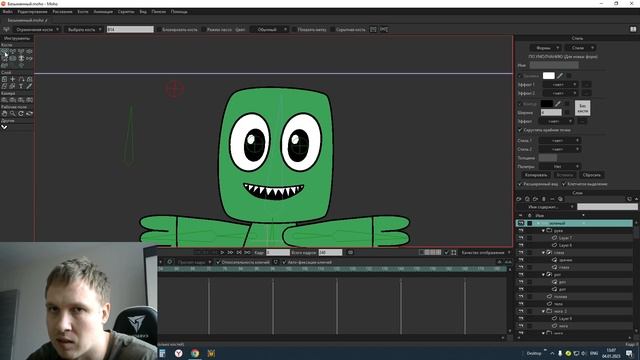
Task: Toggle the Клетчатое выделение checkbox
Action: coord(564,184)
